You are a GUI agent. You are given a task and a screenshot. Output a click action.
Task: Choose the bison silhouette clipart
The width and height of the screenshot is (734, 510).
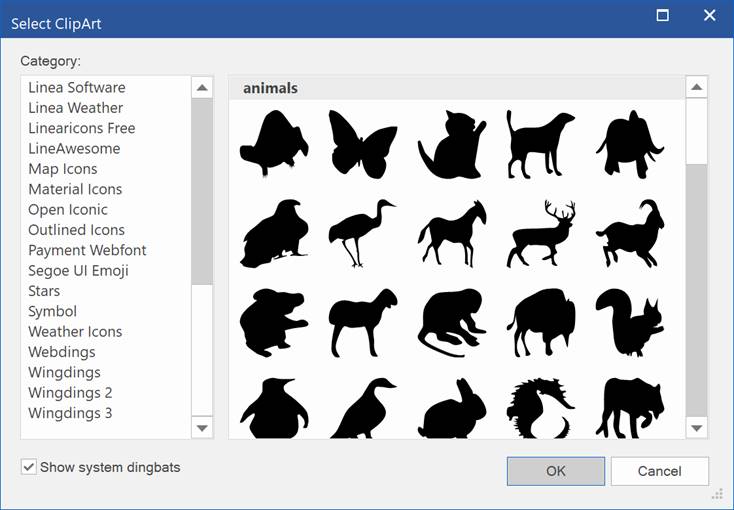541,323
